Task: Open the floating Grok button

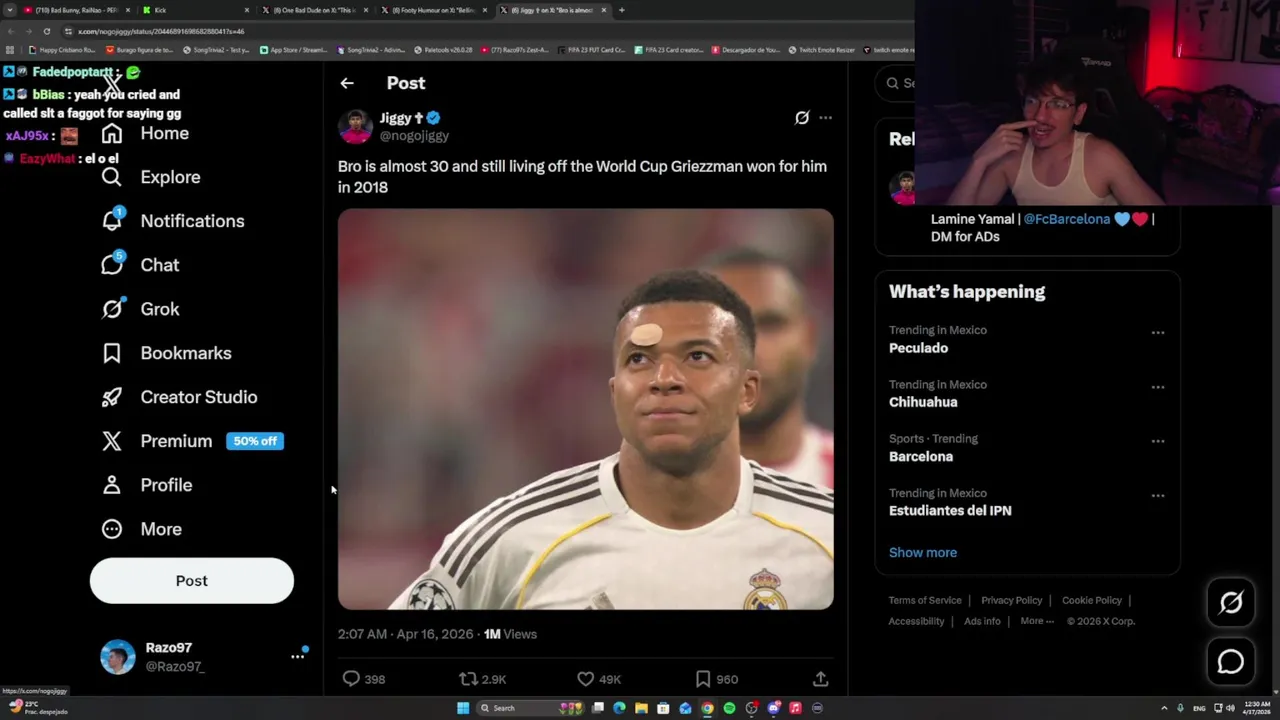Action: (x=1231, y=602)
